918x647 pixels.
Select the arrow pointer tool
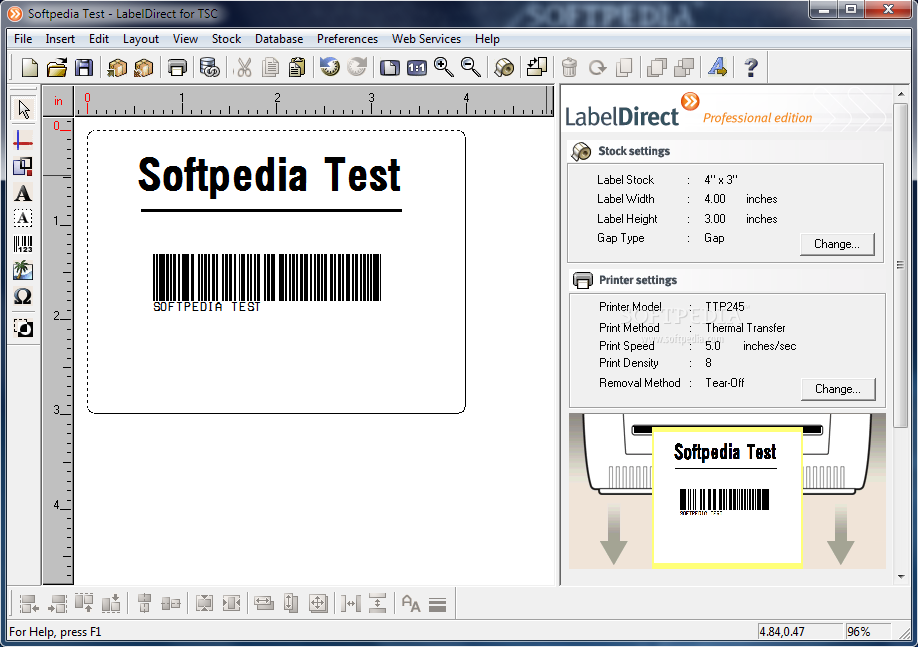23,109
